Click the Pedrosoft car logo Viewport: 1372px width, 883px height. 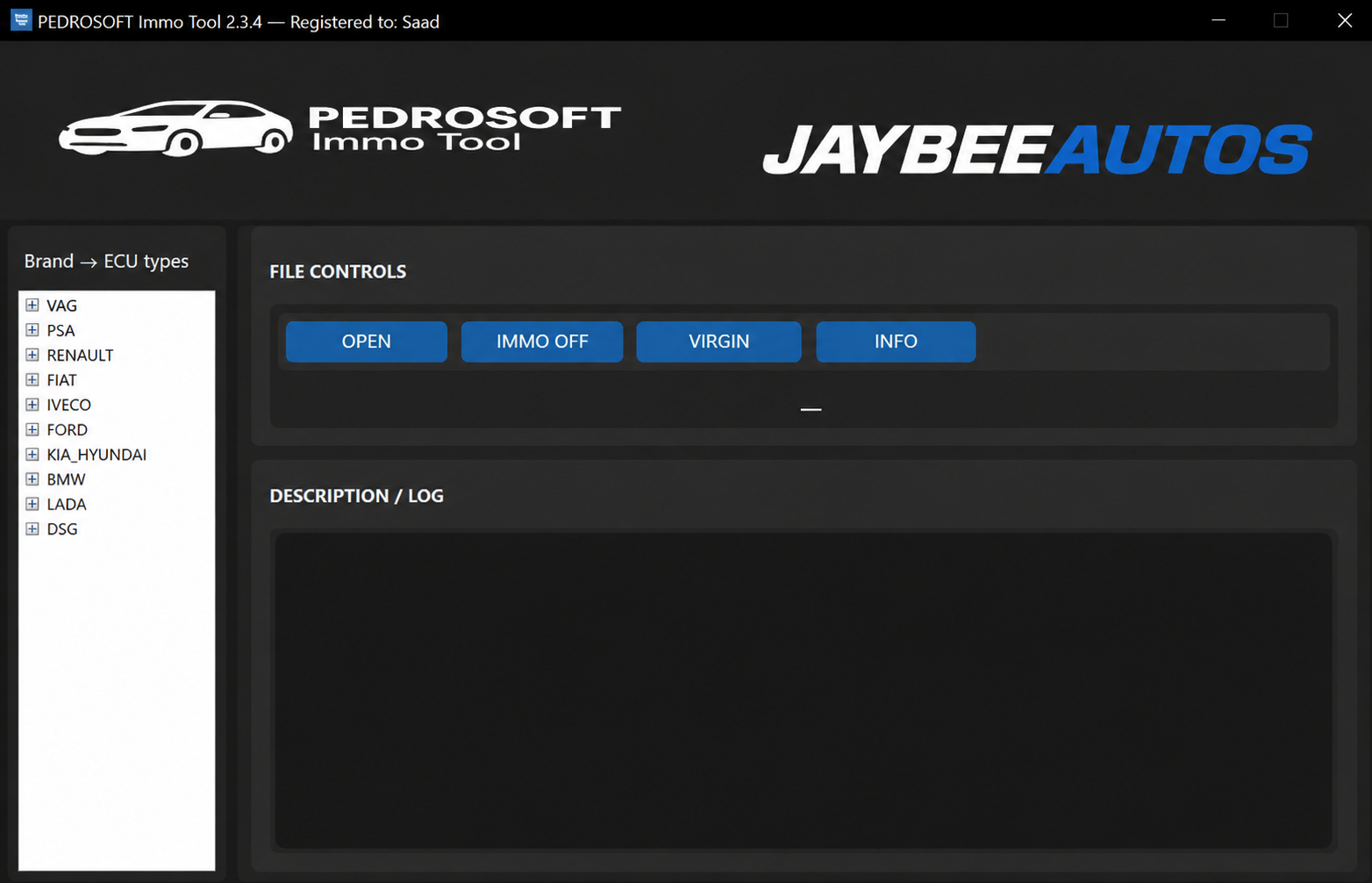click(x=175, y=129)
